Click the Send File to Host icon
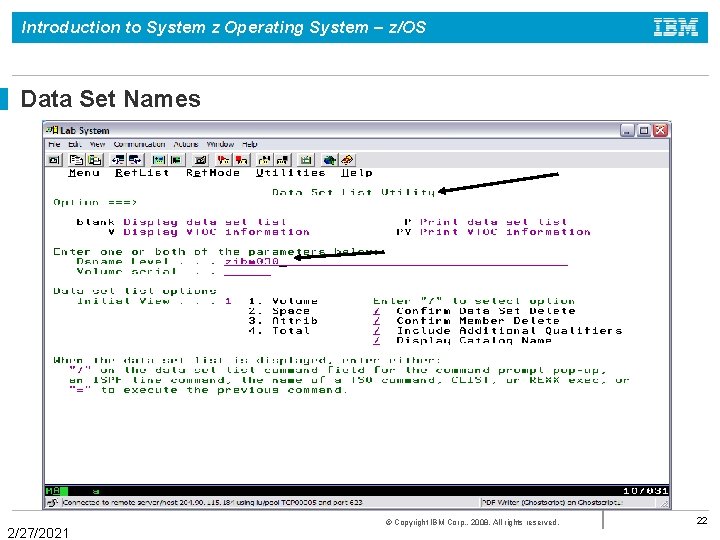Image resolution: width=720 pixels, height=540 pixels. [118, 160]
